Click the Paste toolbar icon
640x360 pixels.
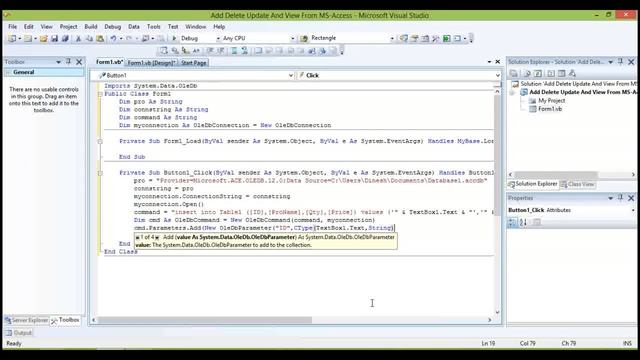[100, 38]
